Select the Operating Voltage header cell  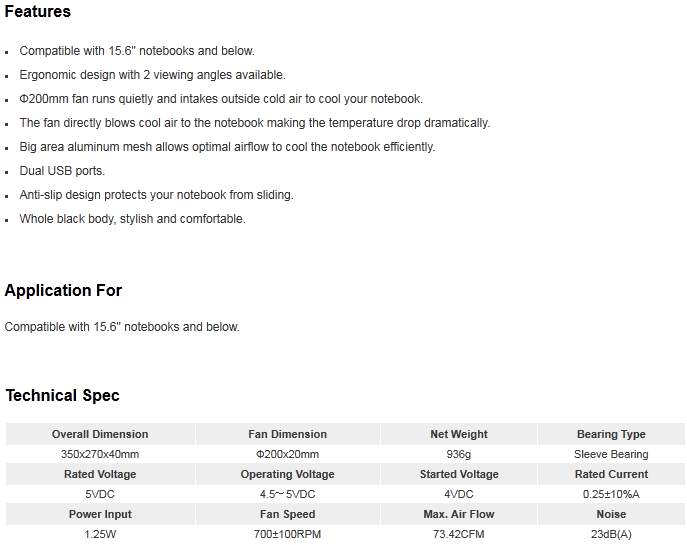pyautogui.click(x=287, y=474)
